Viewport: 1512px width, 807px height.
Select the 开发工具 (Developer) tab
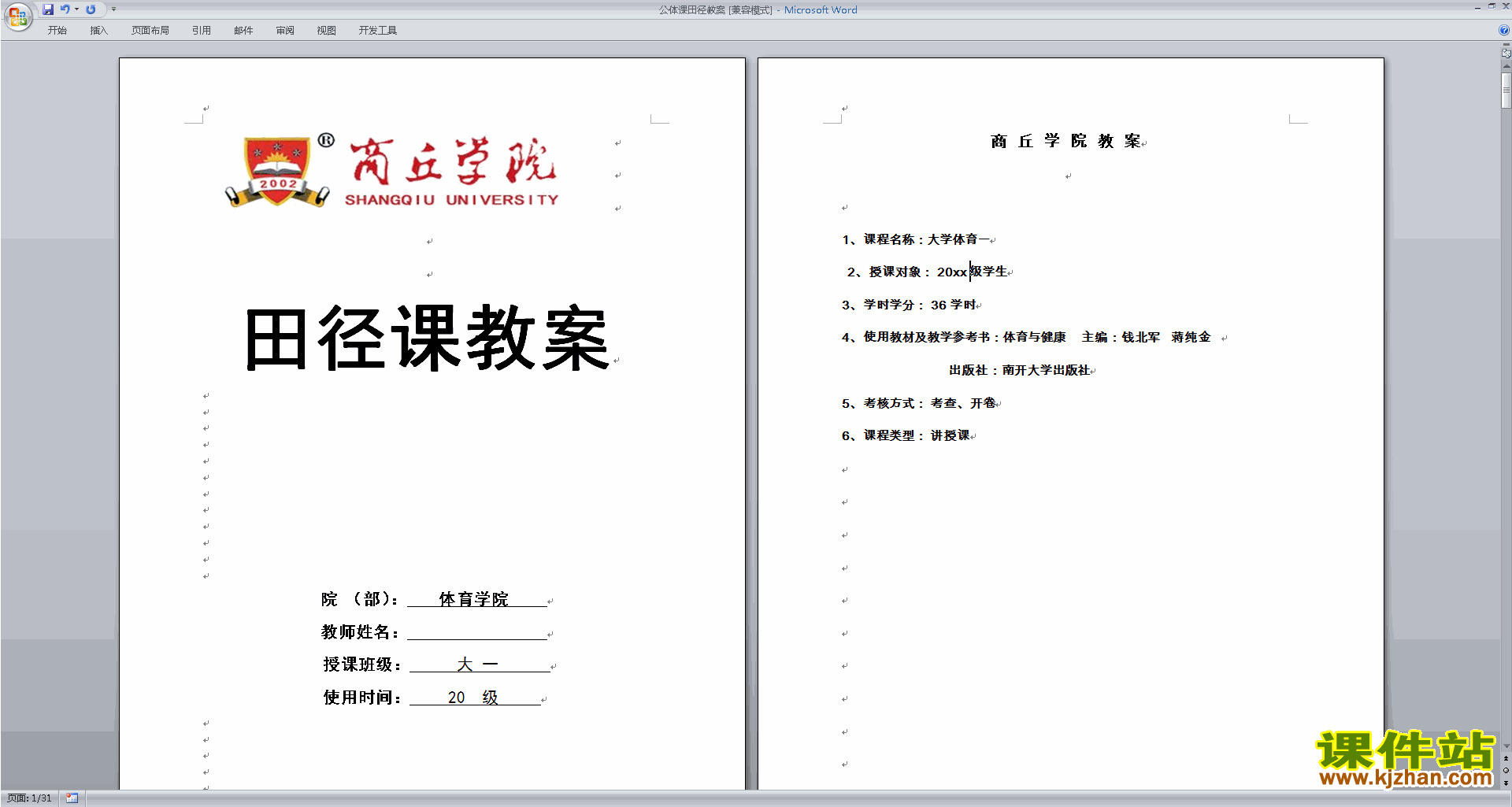click(x=377, y=31)
